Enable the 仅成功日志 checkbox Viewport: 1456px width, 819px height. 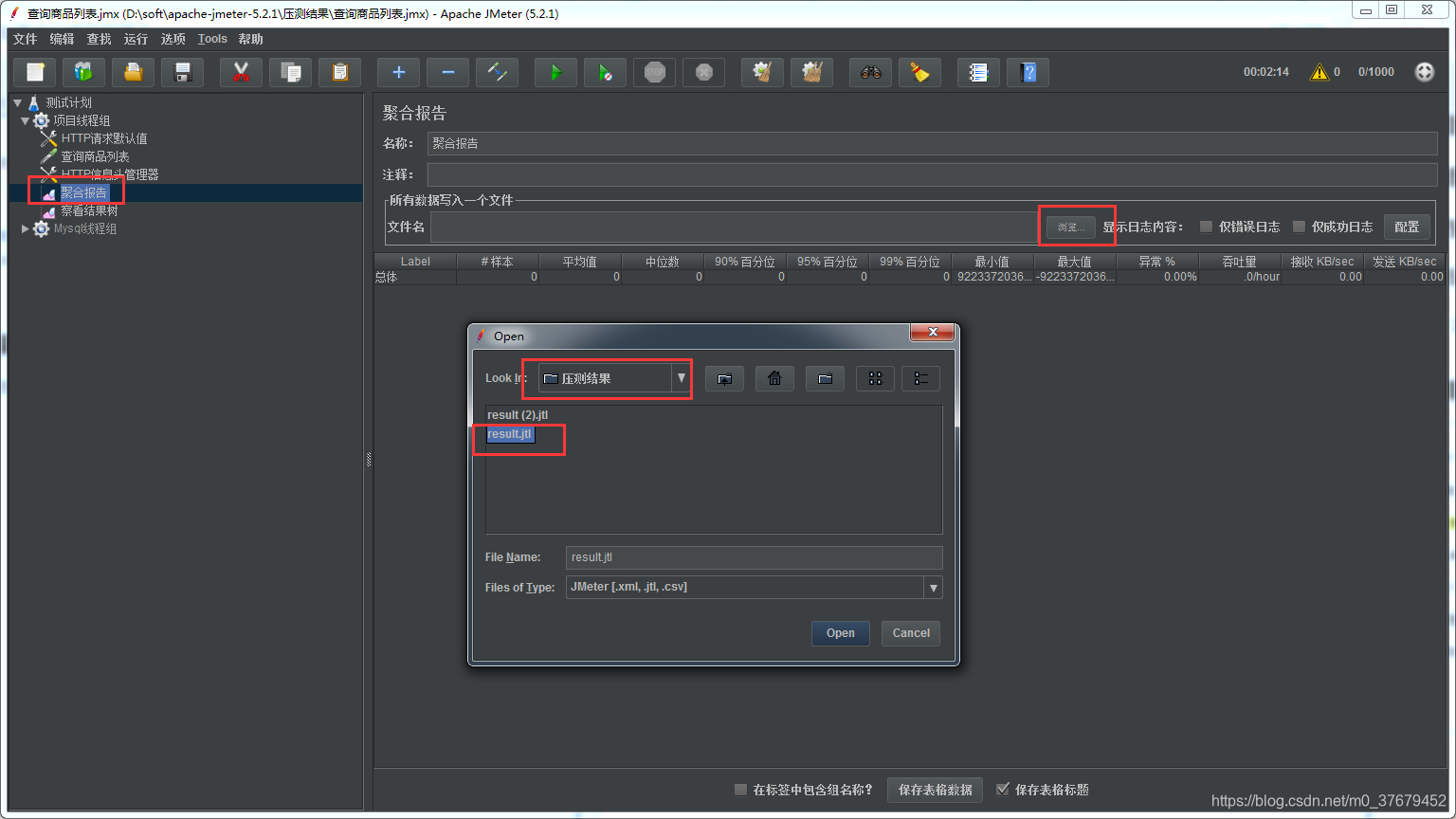[1299, 227]
